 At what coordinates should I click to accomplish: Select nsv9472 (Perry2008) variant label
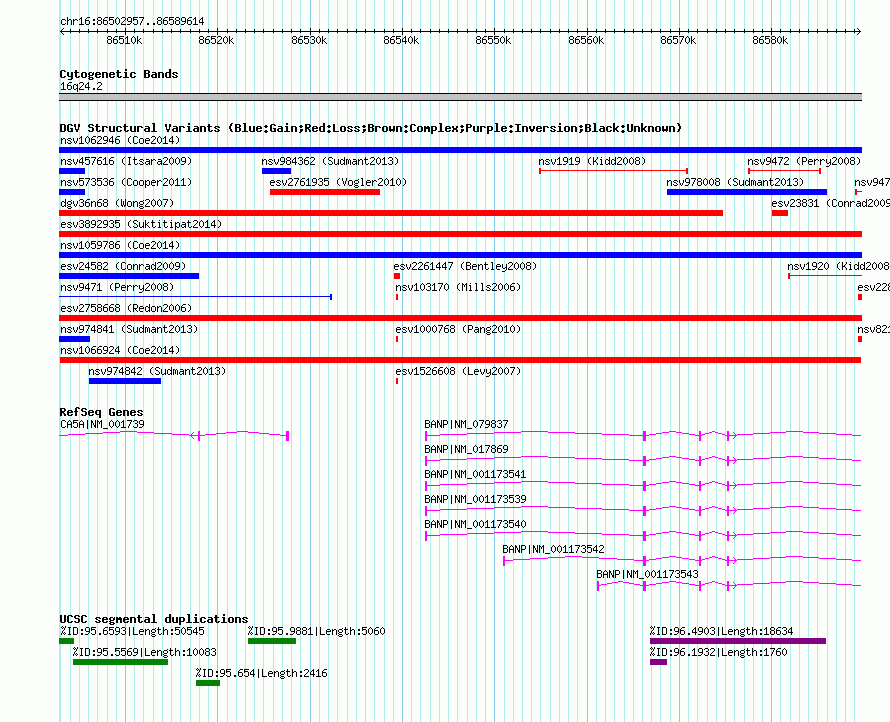coord(804,161)
